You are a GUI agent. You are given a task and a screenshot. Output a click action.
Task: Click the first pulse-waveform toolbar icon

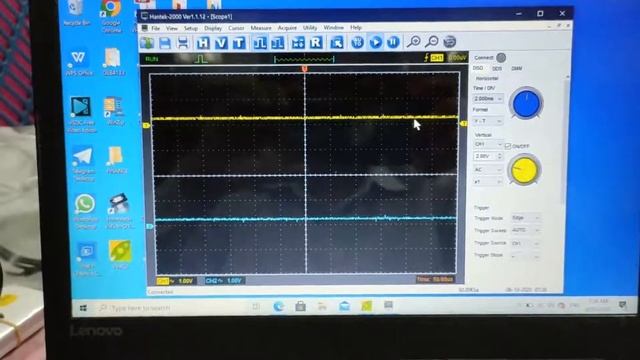coord(260,43)
